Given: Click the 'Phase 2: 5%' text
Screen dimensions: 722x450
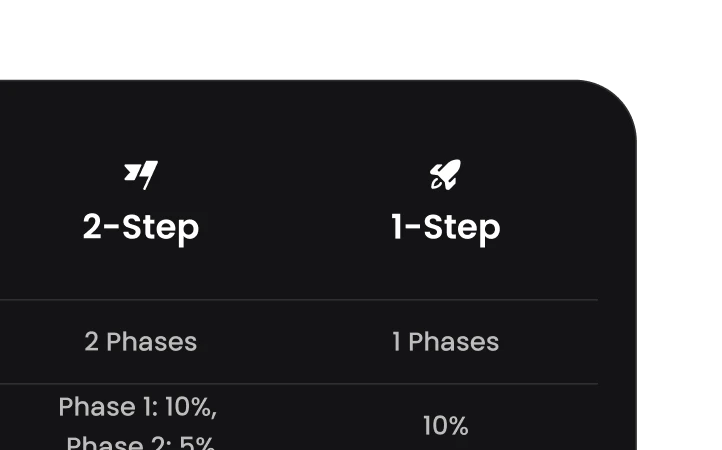Looking at the screenshot, I should 141,441.
